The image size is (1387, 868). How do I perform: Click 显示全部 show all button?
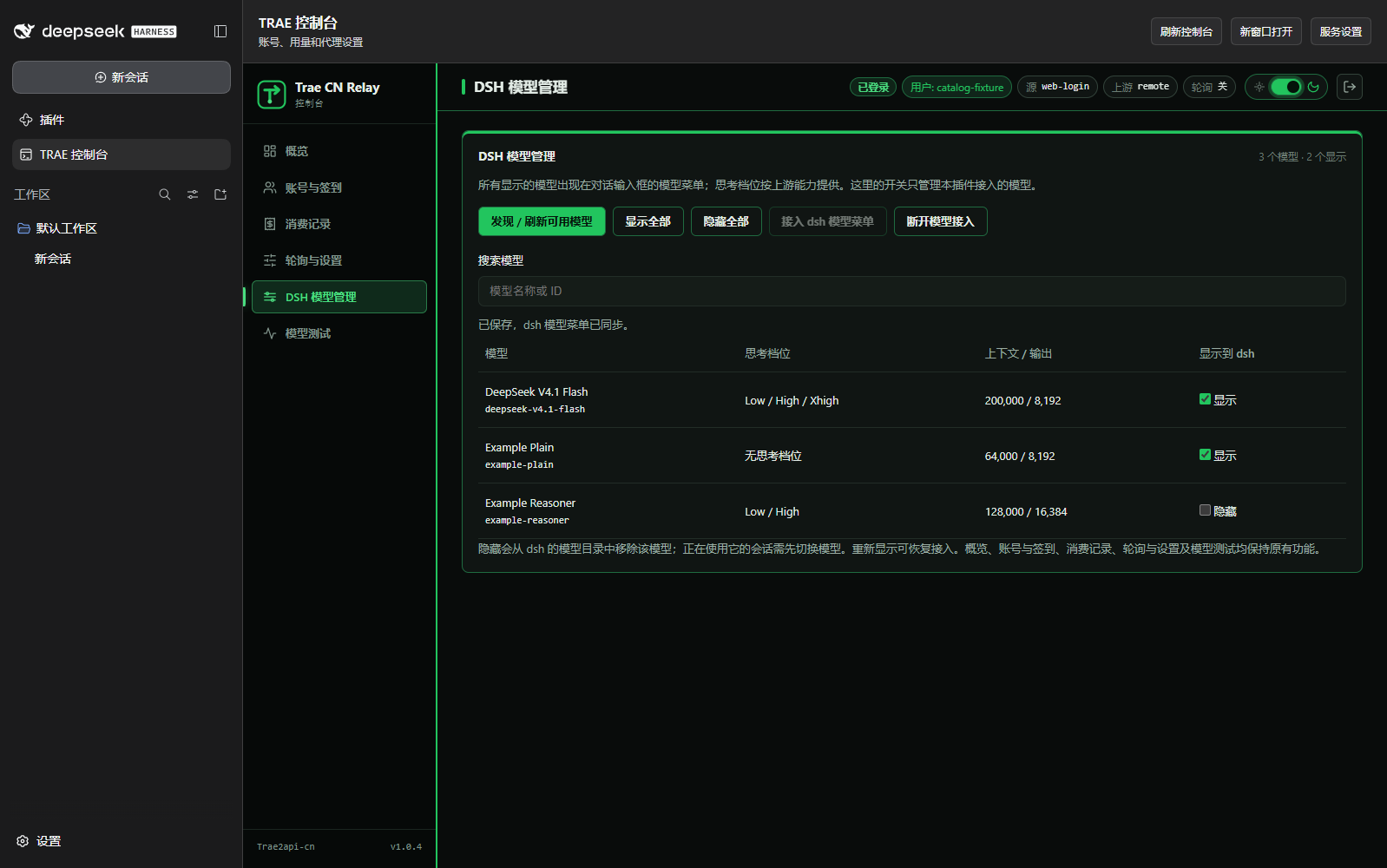pyautogui.click(x=648, y=221)
